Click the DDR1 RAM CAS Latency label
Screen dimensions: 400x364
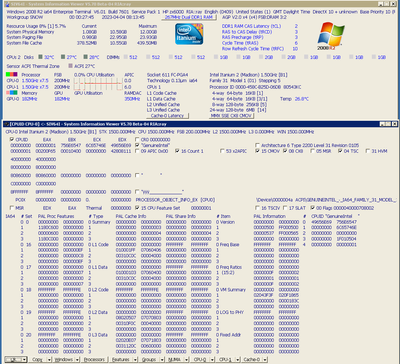click(x=251, y=26)
